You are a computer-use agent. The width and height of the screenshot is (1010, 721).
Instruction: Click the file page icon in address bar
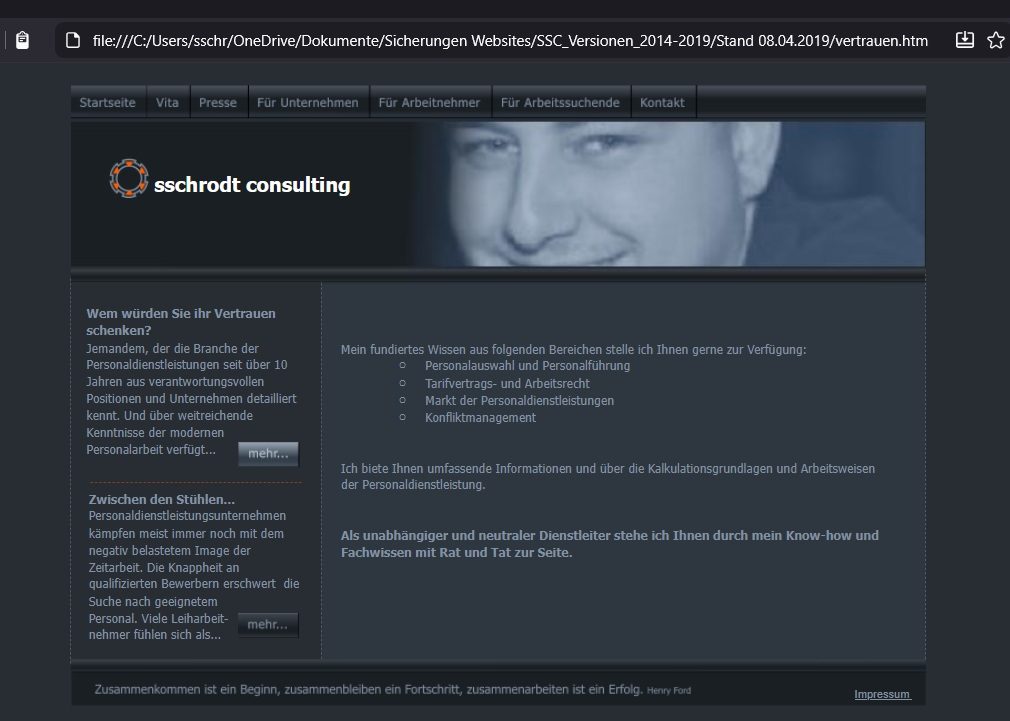72,40
